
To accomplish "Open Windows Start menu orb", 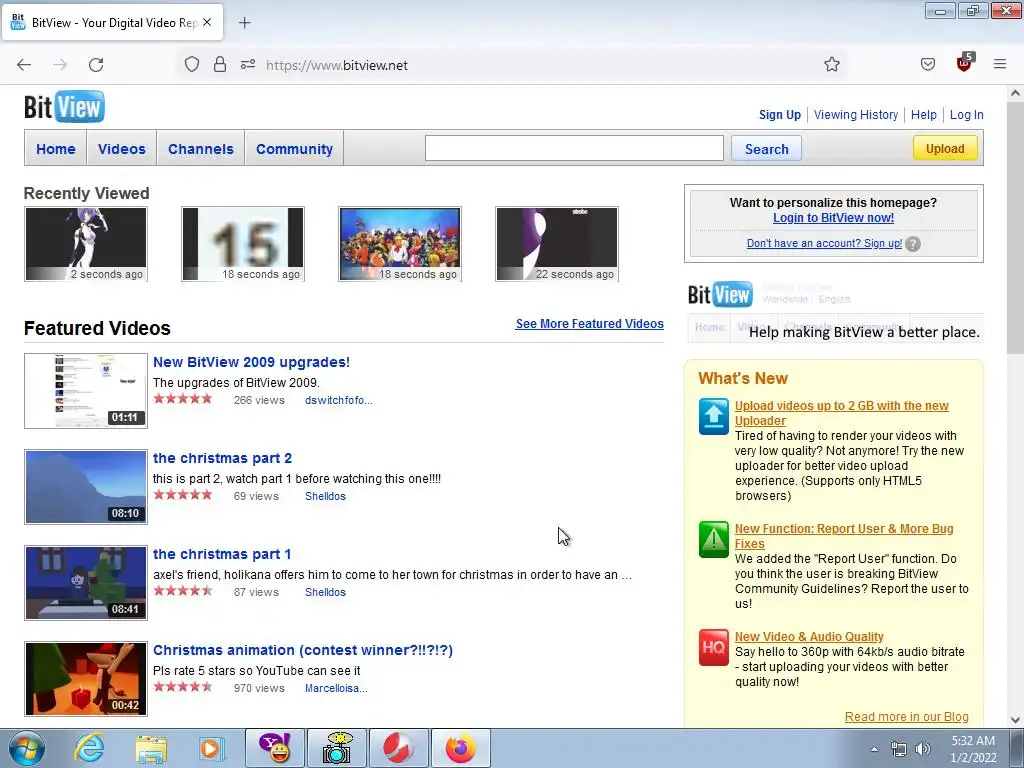I will coord(27,748).
